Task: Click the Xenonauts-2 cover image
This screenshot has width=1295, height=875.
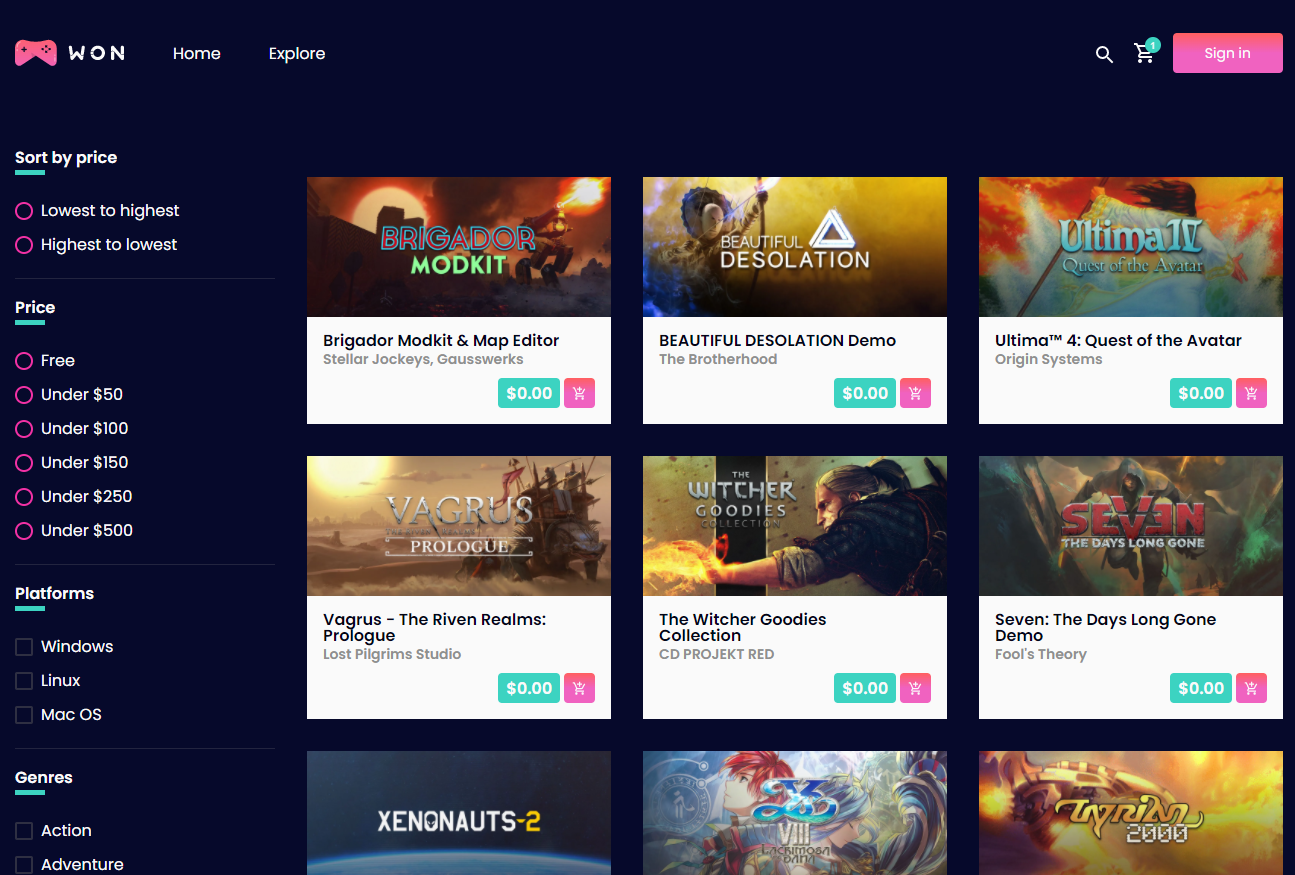Action: (459, 813)
